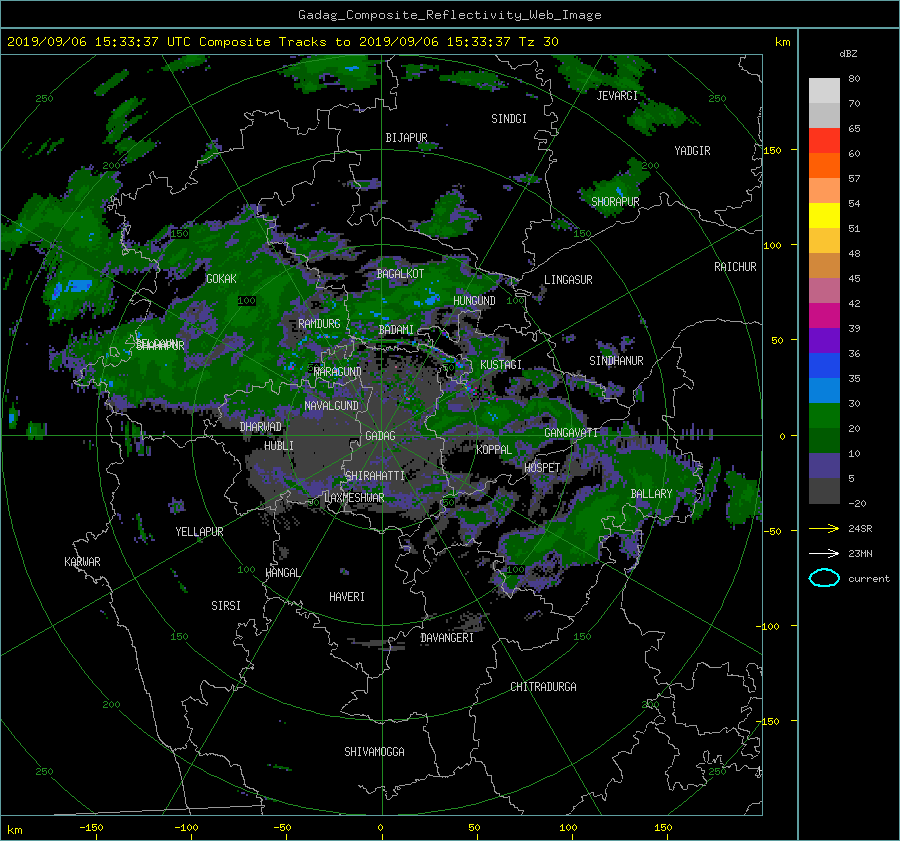Click the 150 km right axis label
900x841 pixels.
(x=772, y=150)
